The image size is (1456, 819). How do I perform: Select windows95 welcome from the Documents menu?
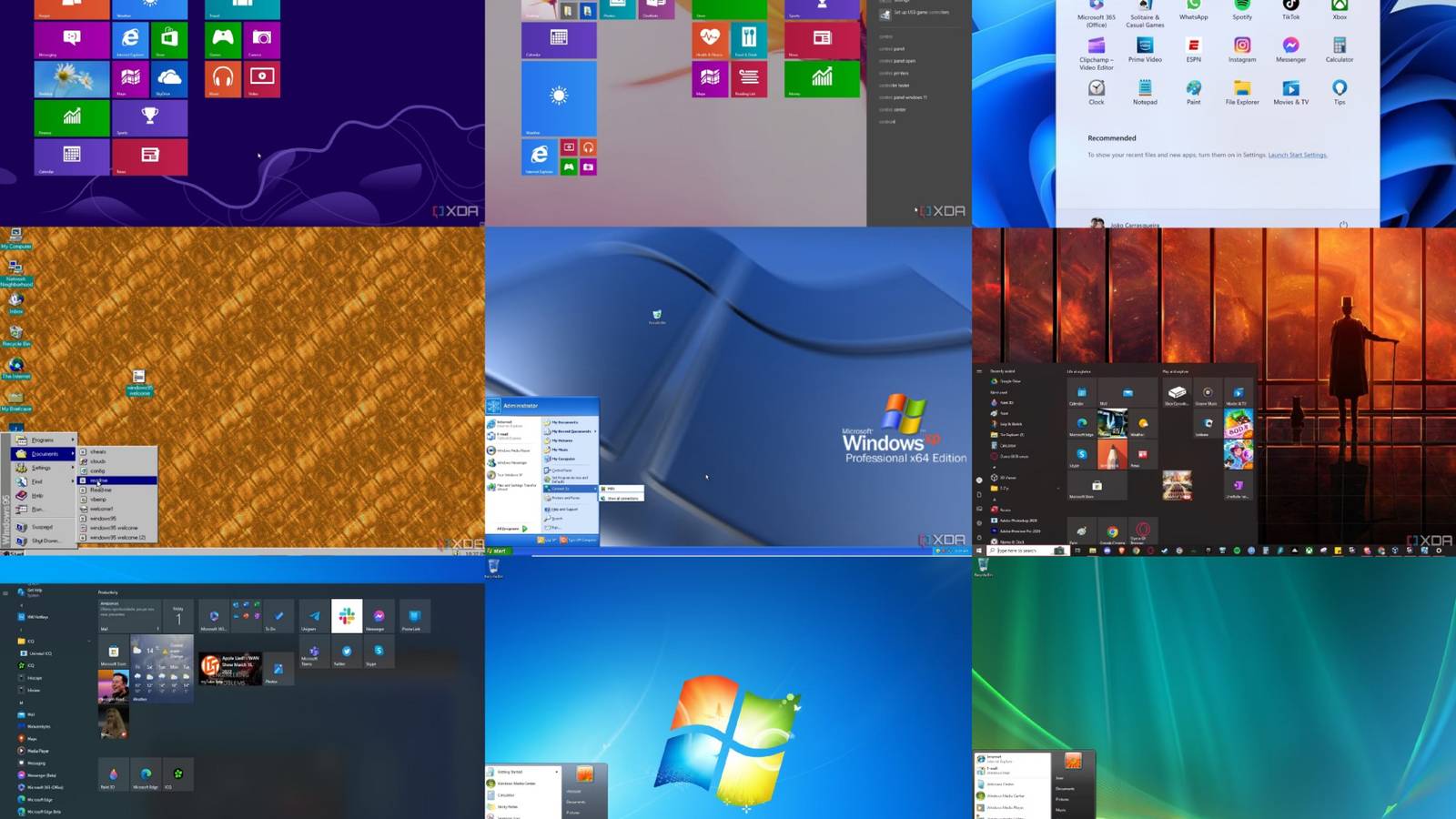[x=115, y=528]
